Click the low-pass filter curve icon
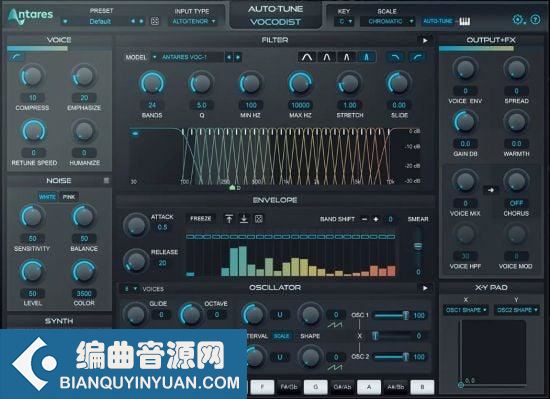The width and height of the screenshot is (550, 399). point(395,57)
